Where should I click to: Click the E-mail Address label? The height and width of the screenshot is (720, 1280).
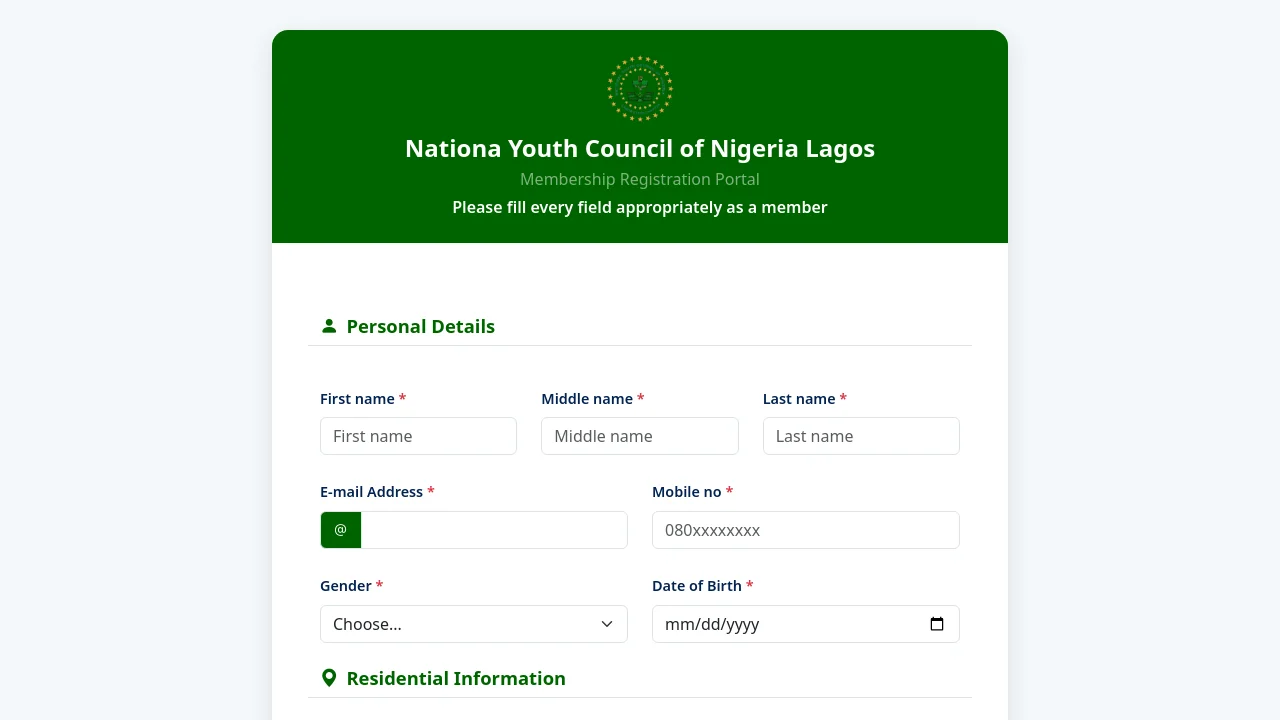[371, 492]
